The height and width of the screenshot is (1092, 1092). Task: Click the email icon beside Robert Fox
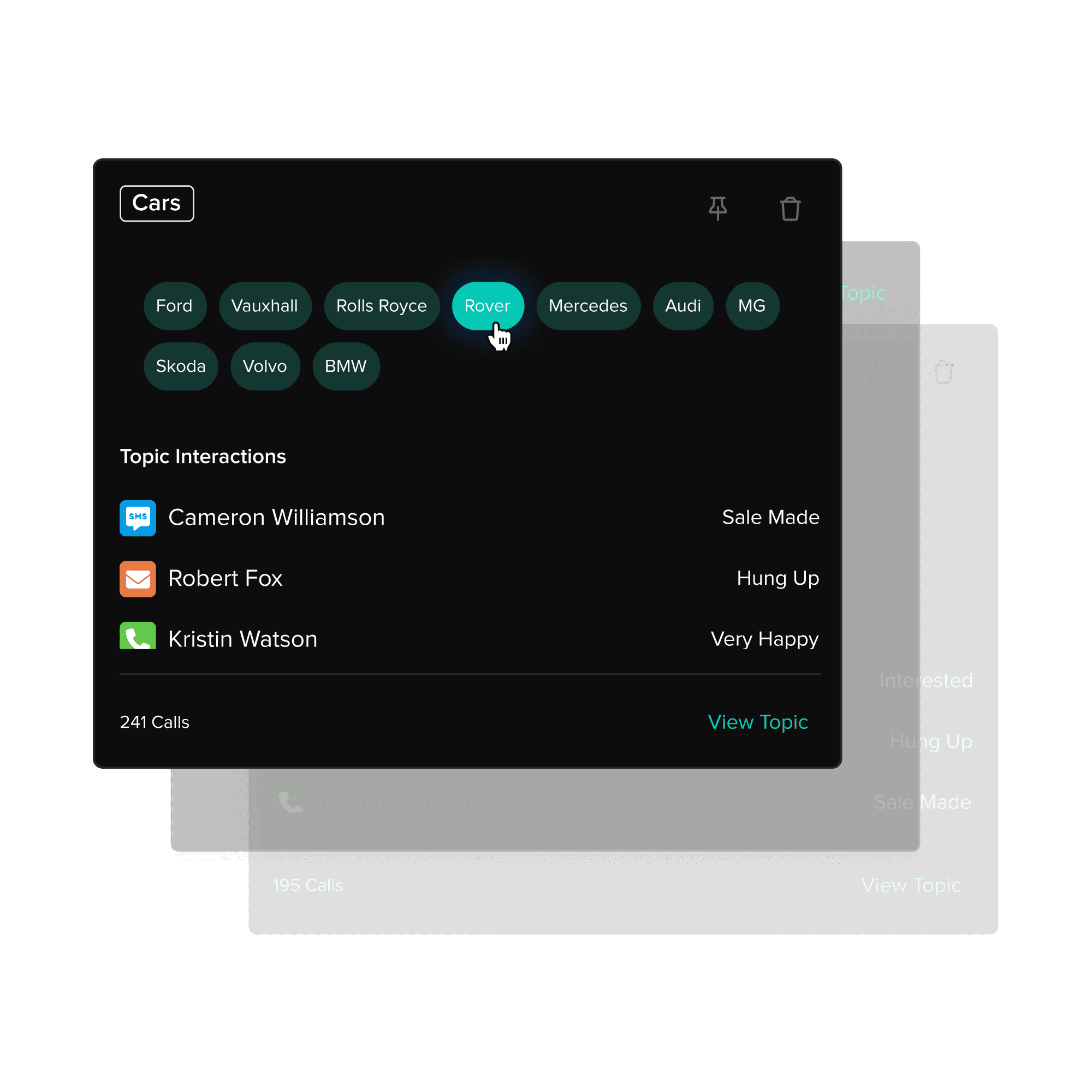[x=138, y=579]
